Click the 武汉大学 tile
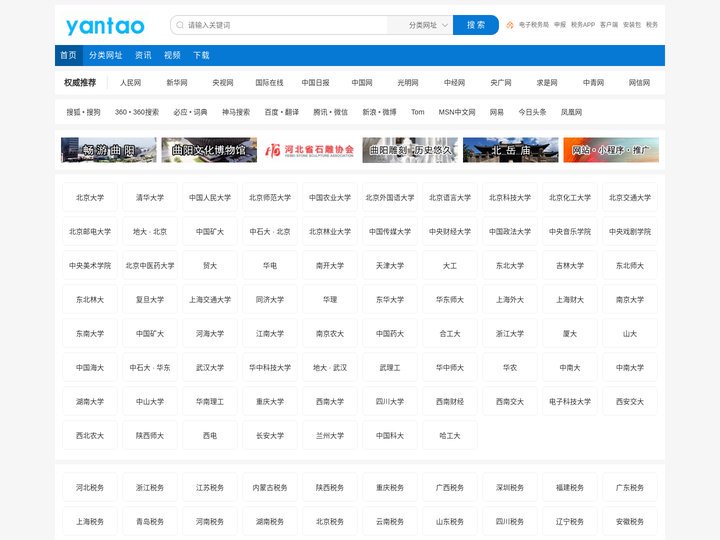720x540 pixels. tap(210, 367)
